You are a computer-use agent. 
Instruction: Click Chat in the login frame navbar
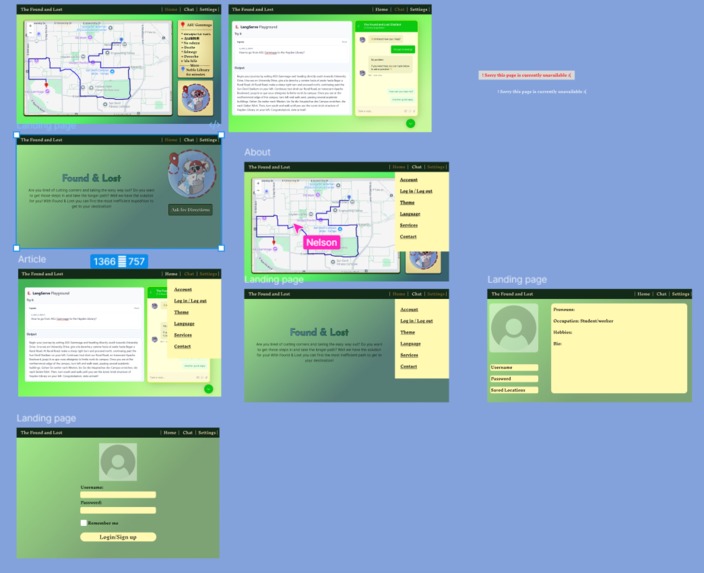pos(188,432)
